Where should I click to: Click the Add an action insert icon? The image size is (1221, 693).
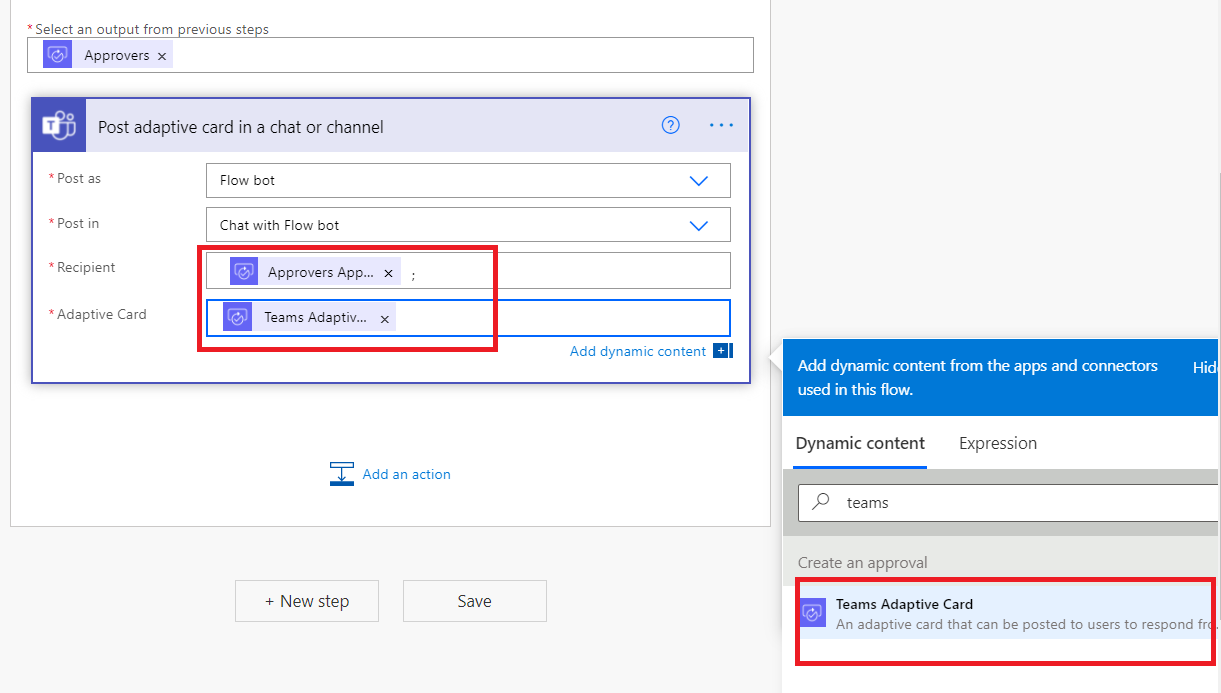point(342,474)
